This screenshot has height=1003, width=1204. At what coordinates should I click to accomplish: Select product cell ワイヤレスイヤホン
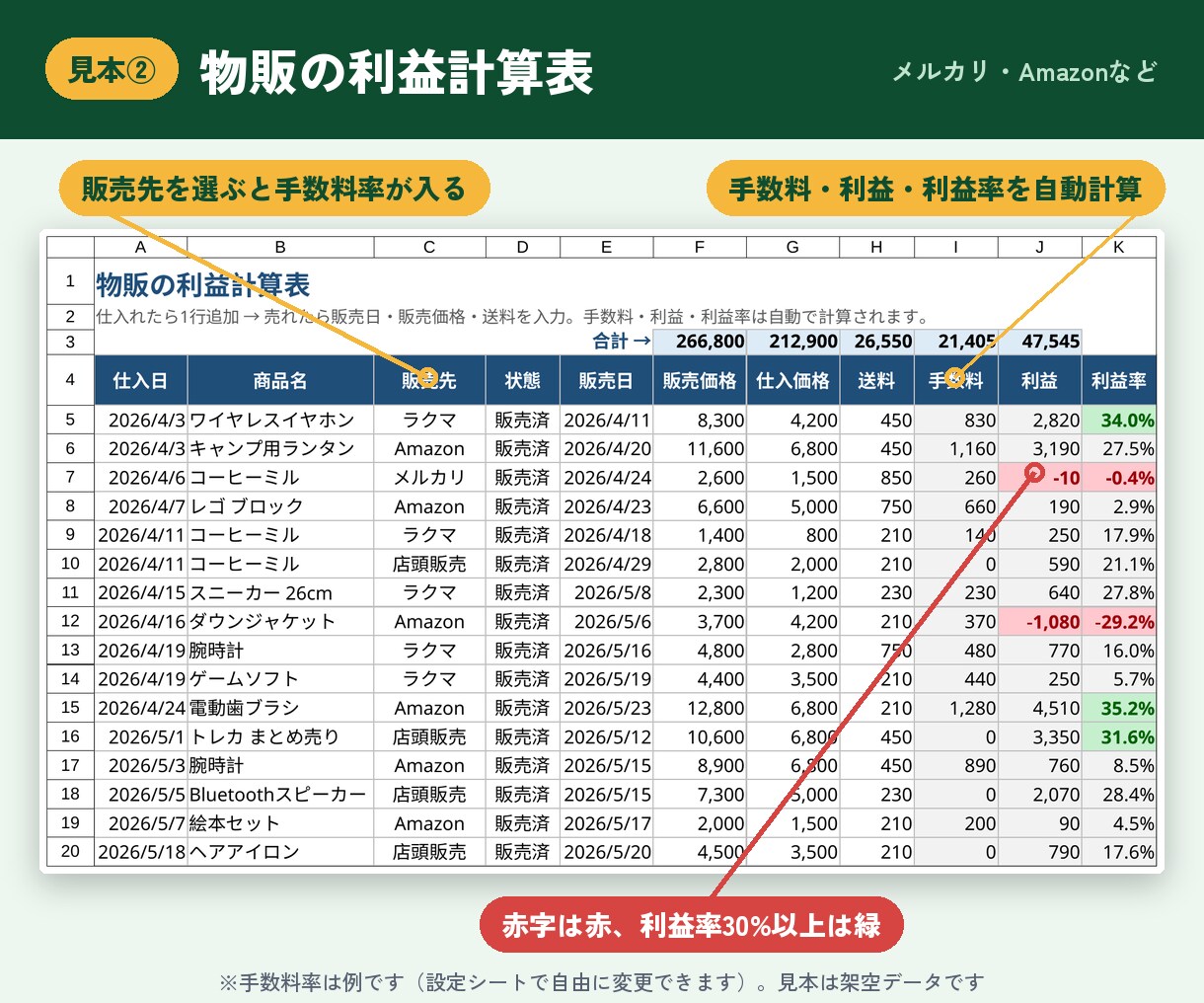280,420
